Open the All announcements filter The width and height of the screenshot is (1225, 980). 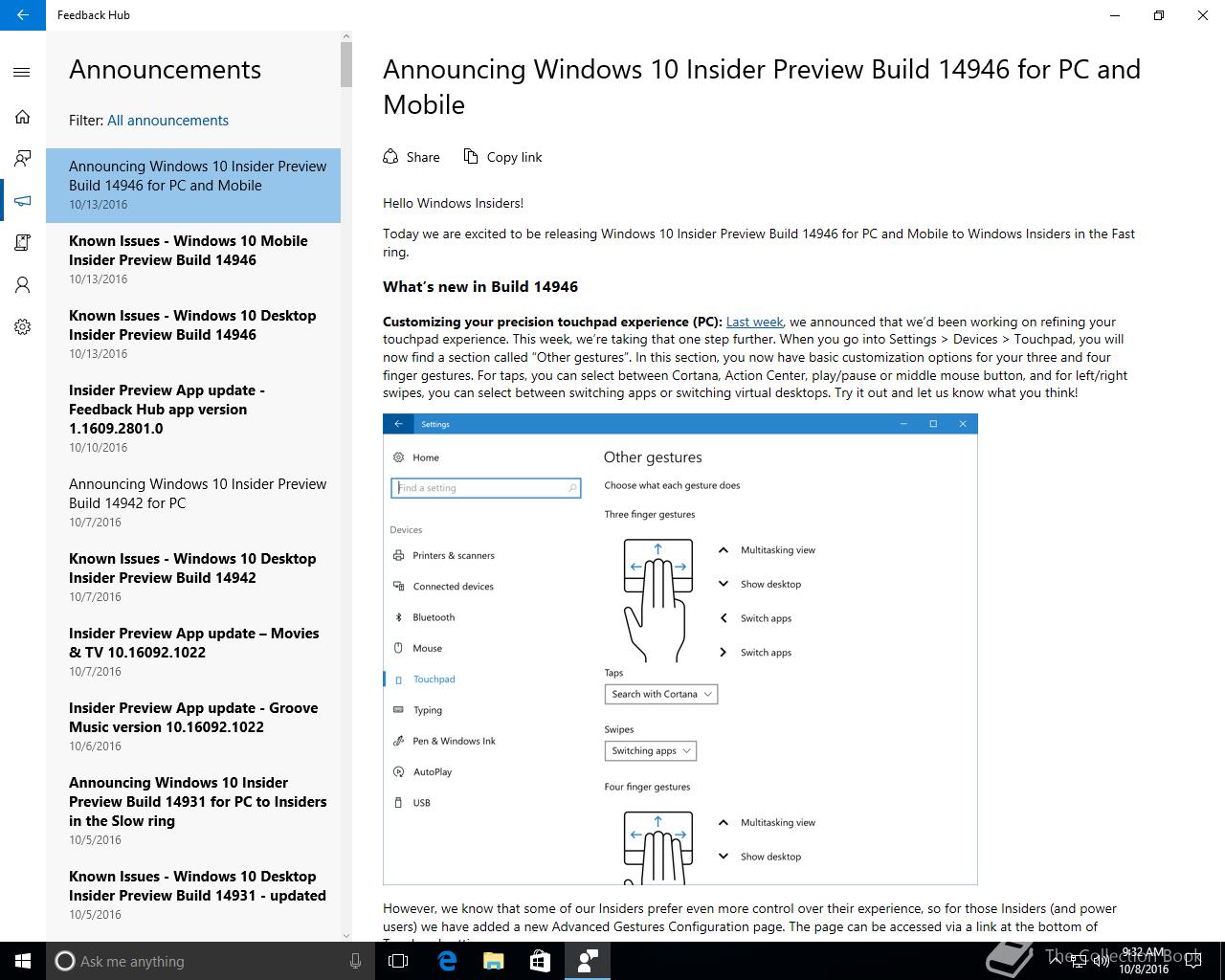click(x=167, y=121)
